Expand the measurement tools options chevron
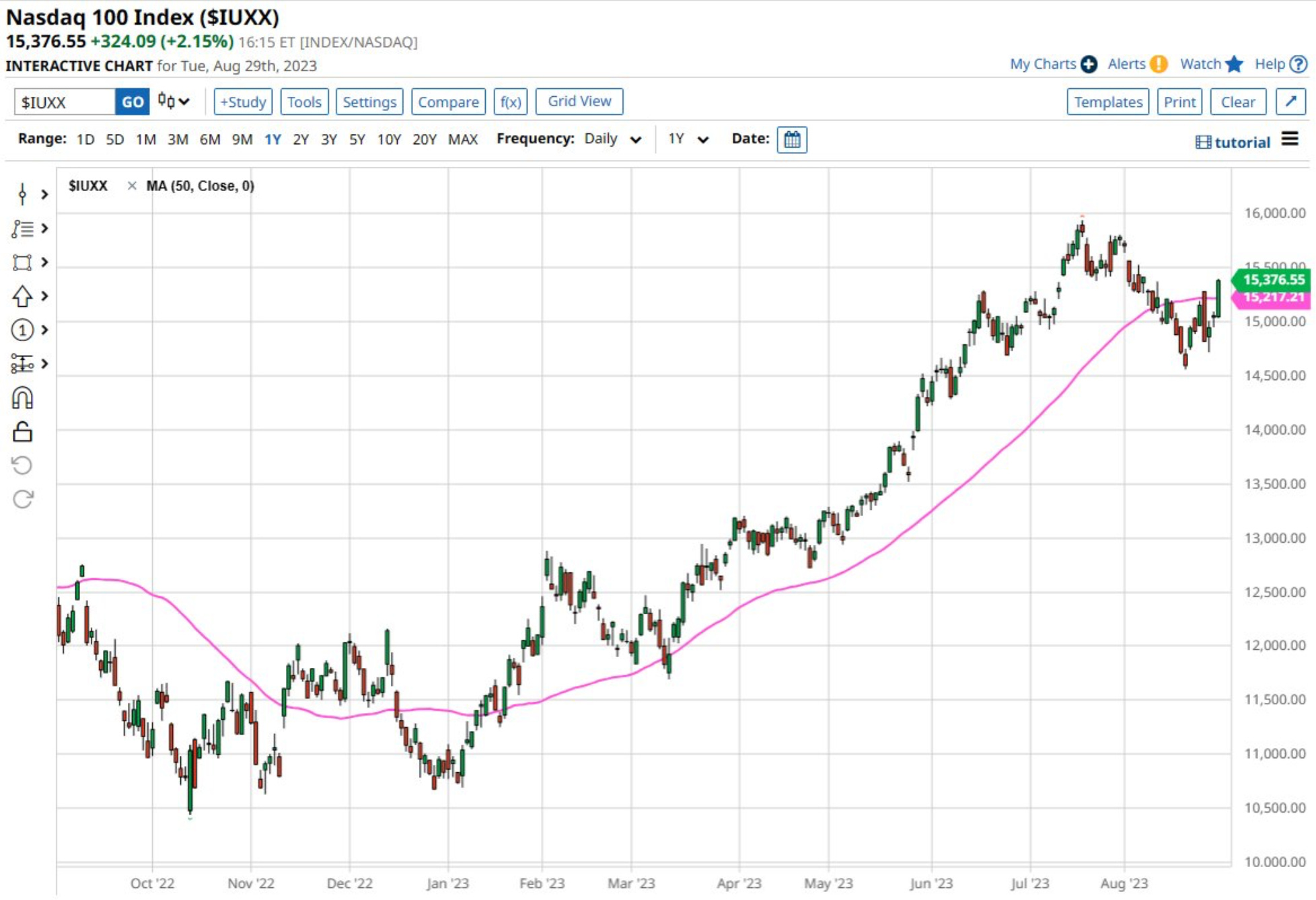 point(44,364)
